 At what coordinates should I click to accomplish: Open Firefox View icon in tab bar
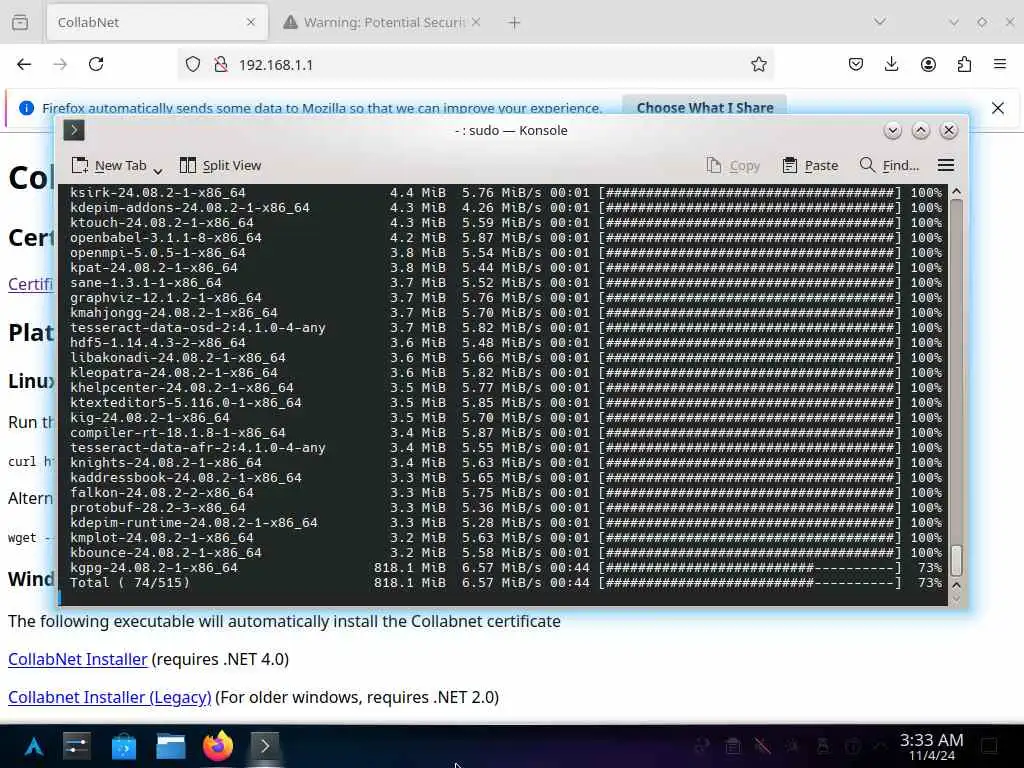click(20, 22)
